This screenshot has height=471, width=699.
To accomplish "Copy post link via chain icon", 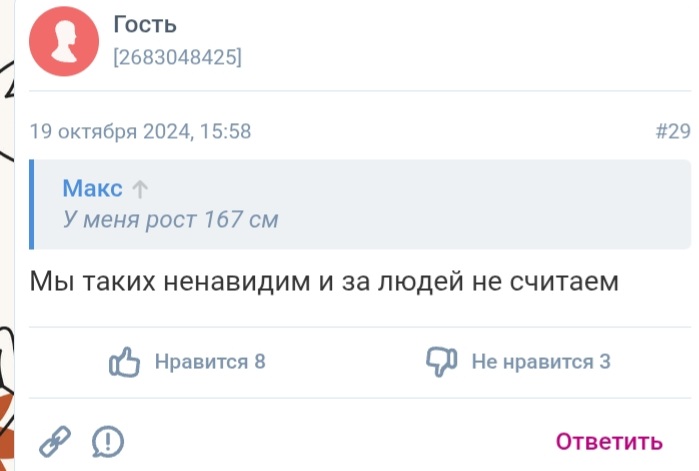I will [54, 440].
